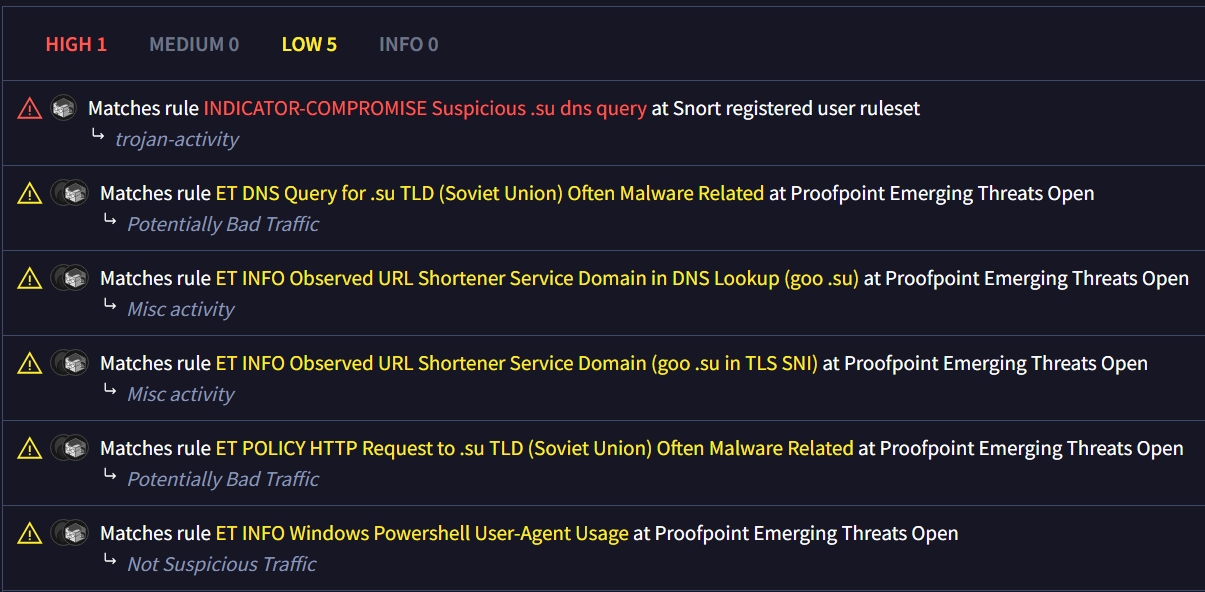Open the INFO 0 severity tab
Viewport: 1205px width, 592px height.
[408, 44]
